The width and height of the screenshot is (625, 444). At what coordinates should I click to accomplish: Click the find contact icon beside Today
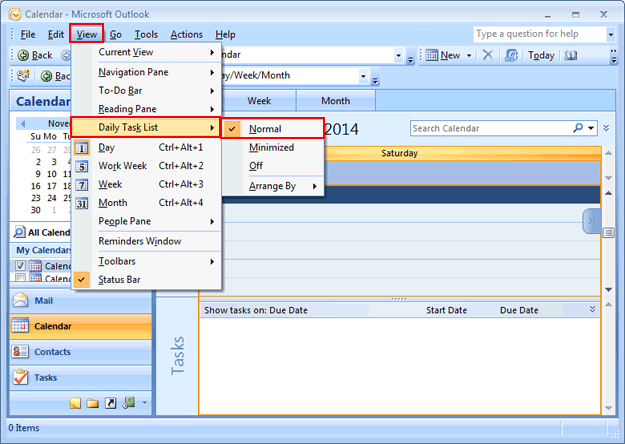[511, 55]
